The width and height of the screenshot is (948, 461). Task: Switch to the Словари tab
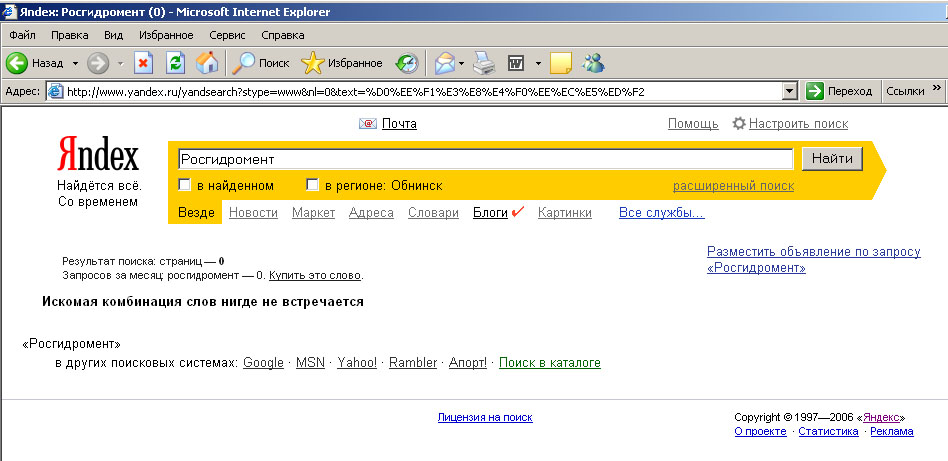(433, 213)
